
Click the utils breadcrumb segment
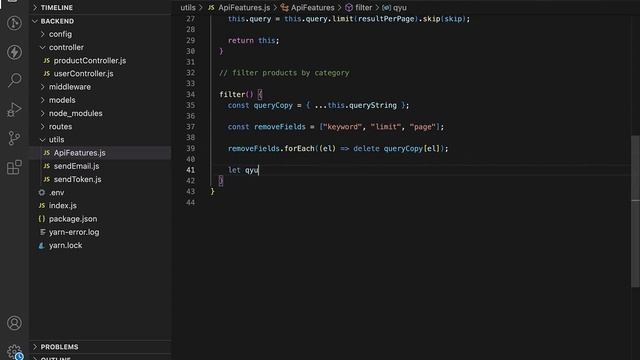188,7
